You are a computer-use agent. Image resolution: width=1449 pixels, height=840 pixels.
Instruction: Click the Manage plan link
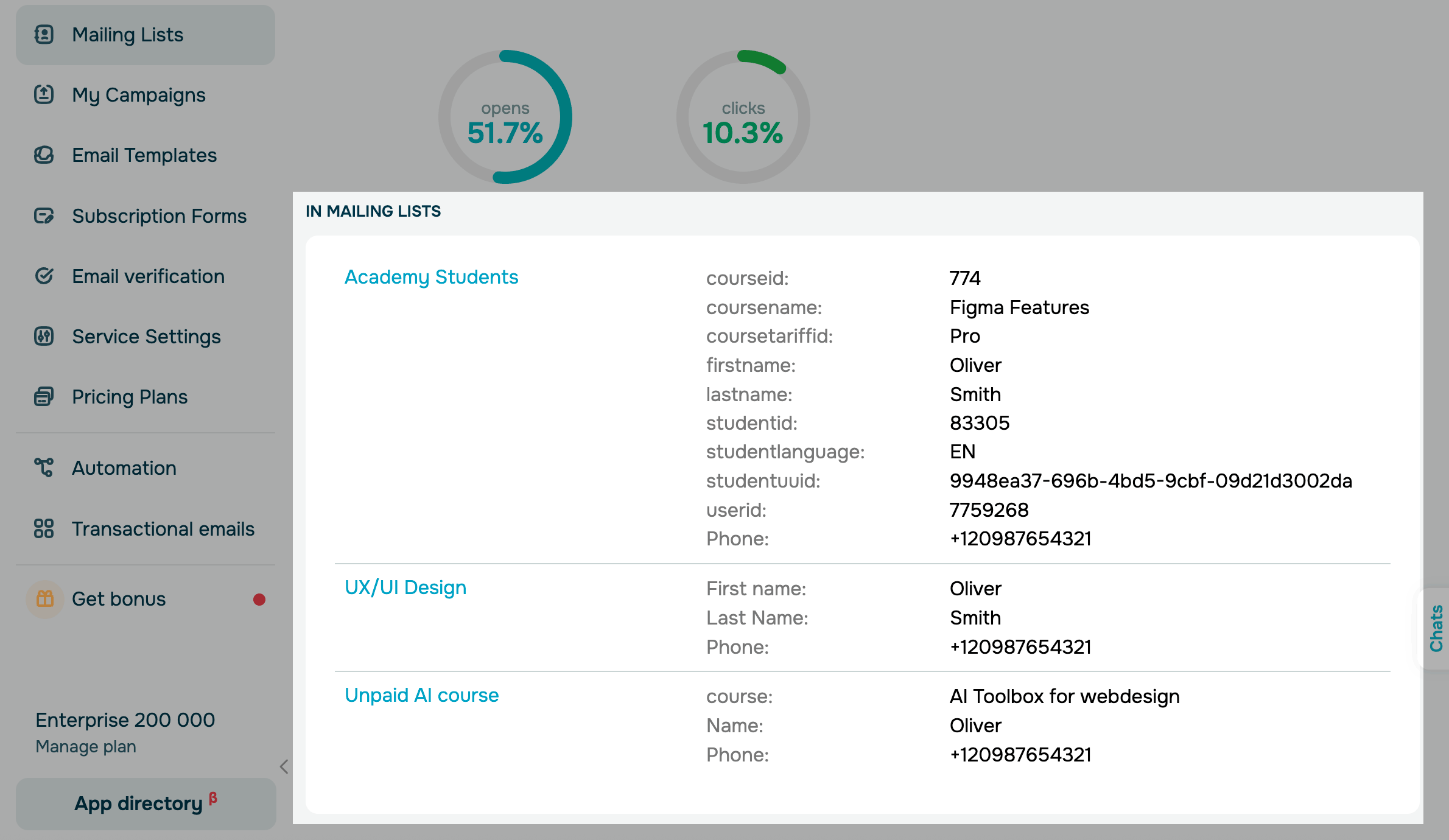pyautogui.click(x=86, y=747)
